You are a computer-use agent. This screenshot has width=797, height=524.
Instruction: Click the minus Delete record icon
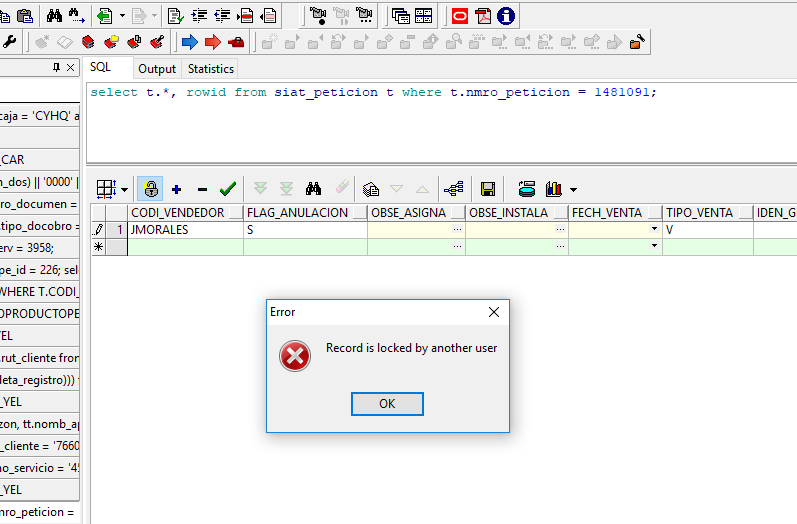[202, 188]
